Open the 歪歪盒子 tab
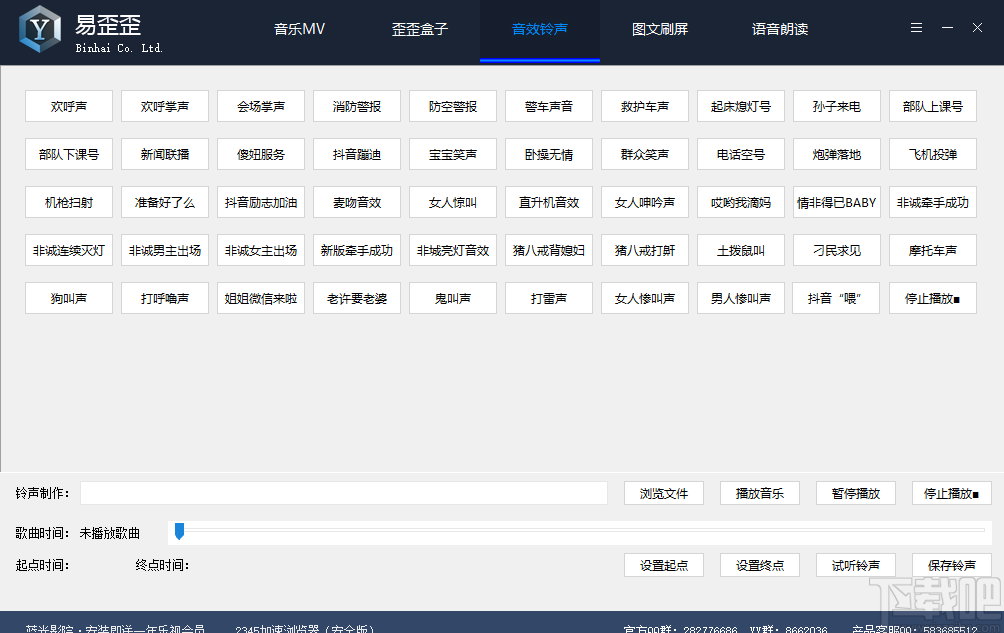 click(x=419, y=29)
